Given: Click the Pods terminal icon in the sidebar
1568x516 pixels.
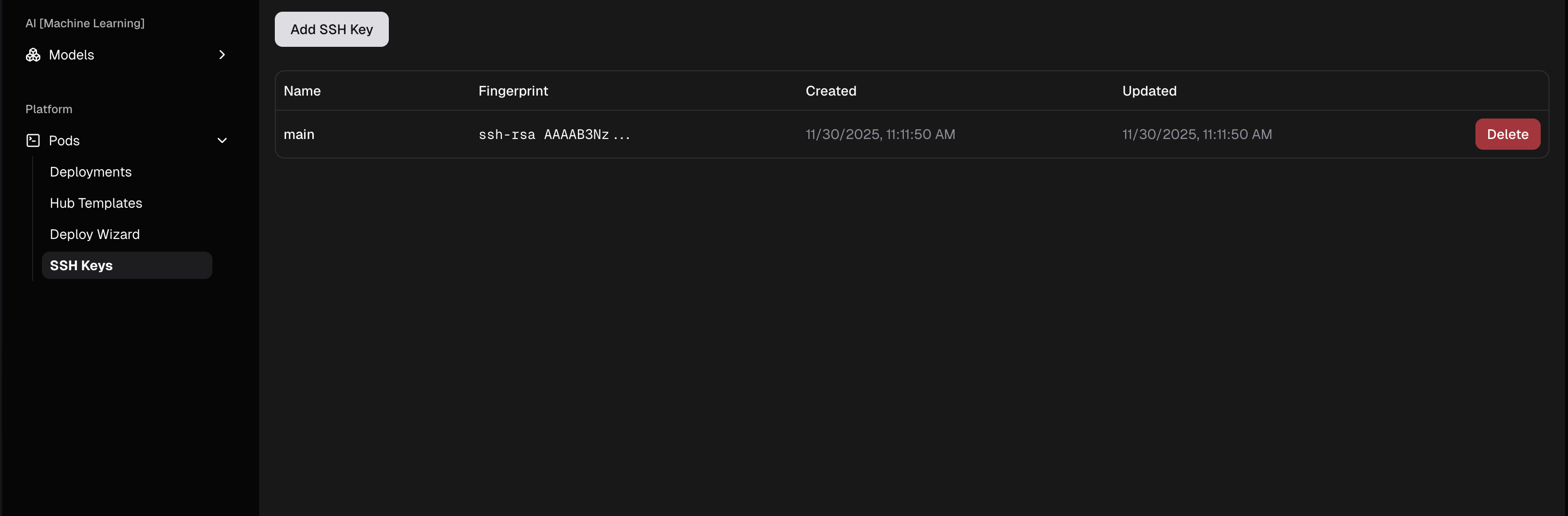Looking at the screenshot, I should 32,140.
